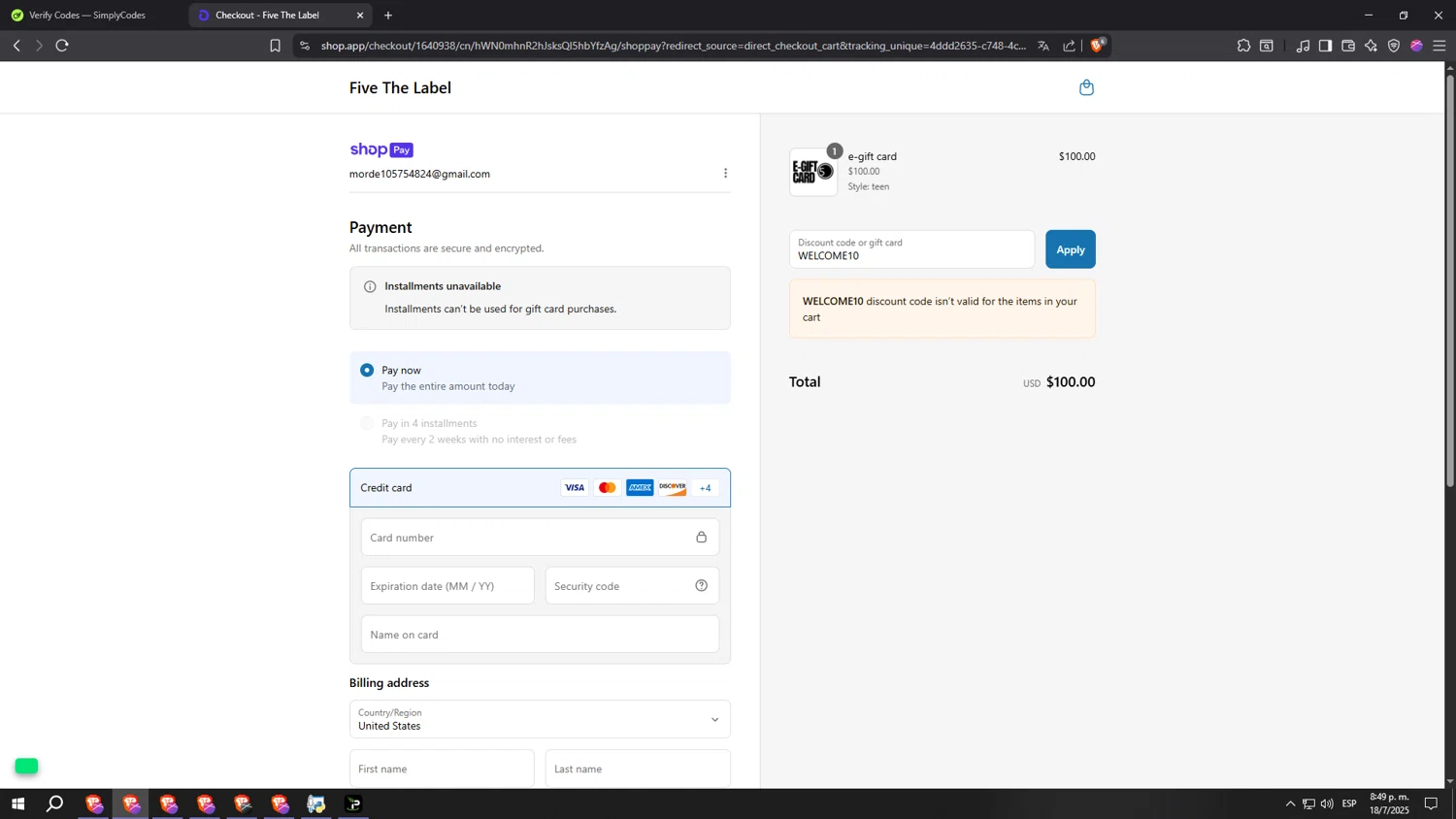
Task: Go back with the browser back arrow
Action: [x=17, y=46]
